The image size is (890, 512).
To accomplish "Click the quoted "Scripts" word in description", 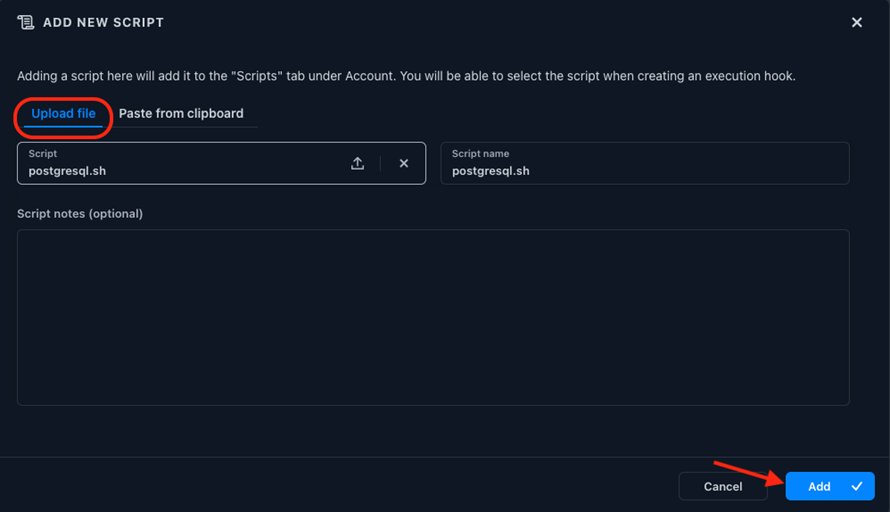I will coord(257,76).
